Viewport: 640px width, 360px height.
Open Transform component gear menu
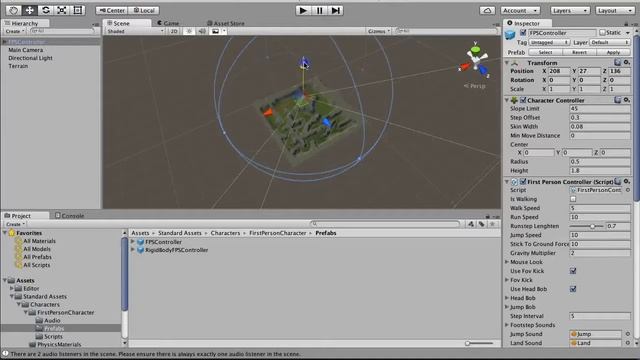click(627, 62)
